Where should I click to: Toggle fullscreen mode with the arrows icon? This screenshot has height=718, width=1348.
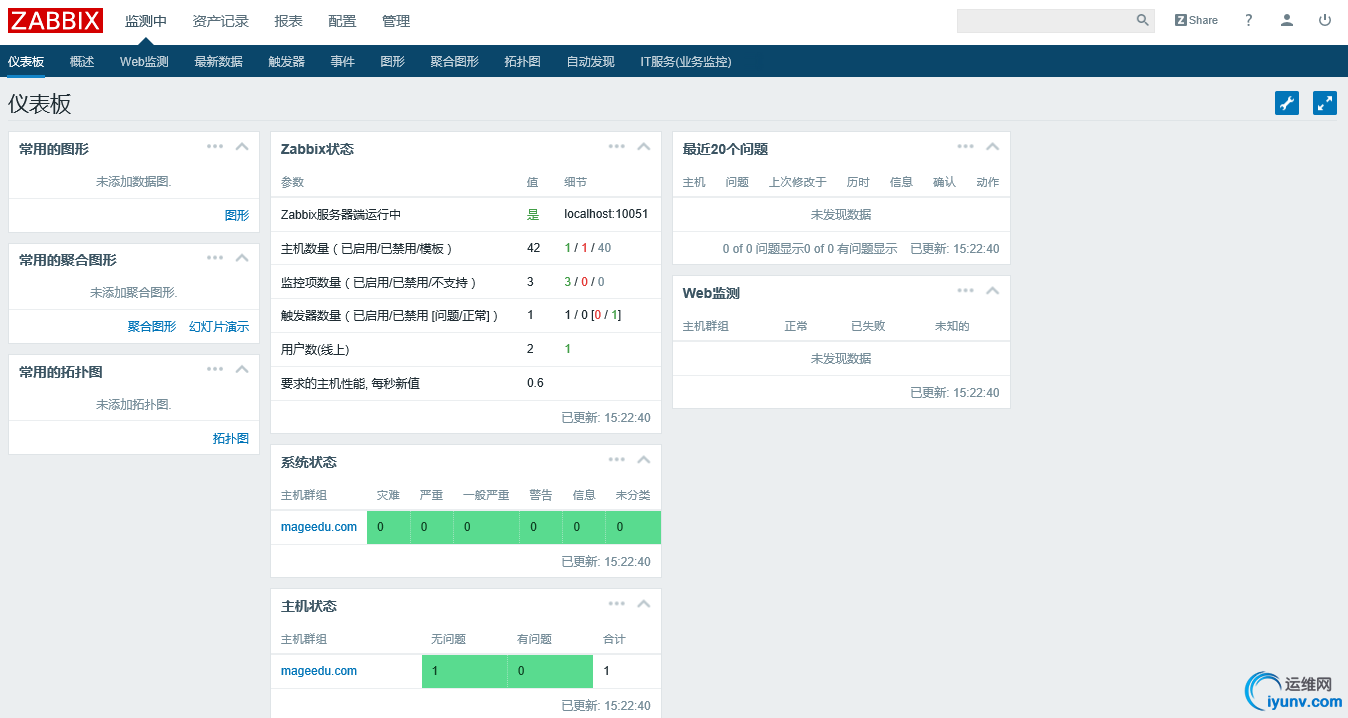click(1325, 103)
